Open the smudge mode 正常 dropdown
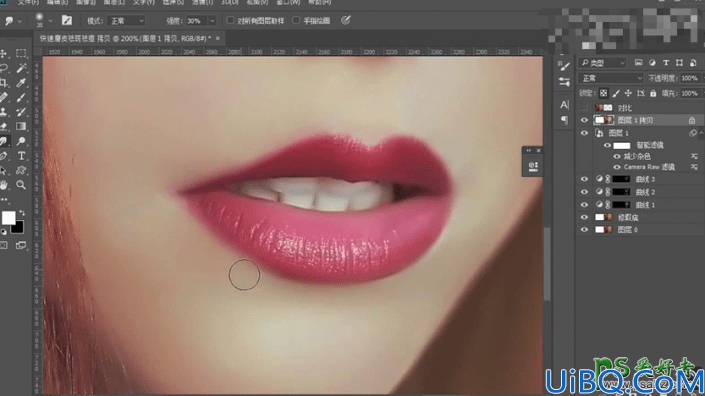 pos(127,21)
